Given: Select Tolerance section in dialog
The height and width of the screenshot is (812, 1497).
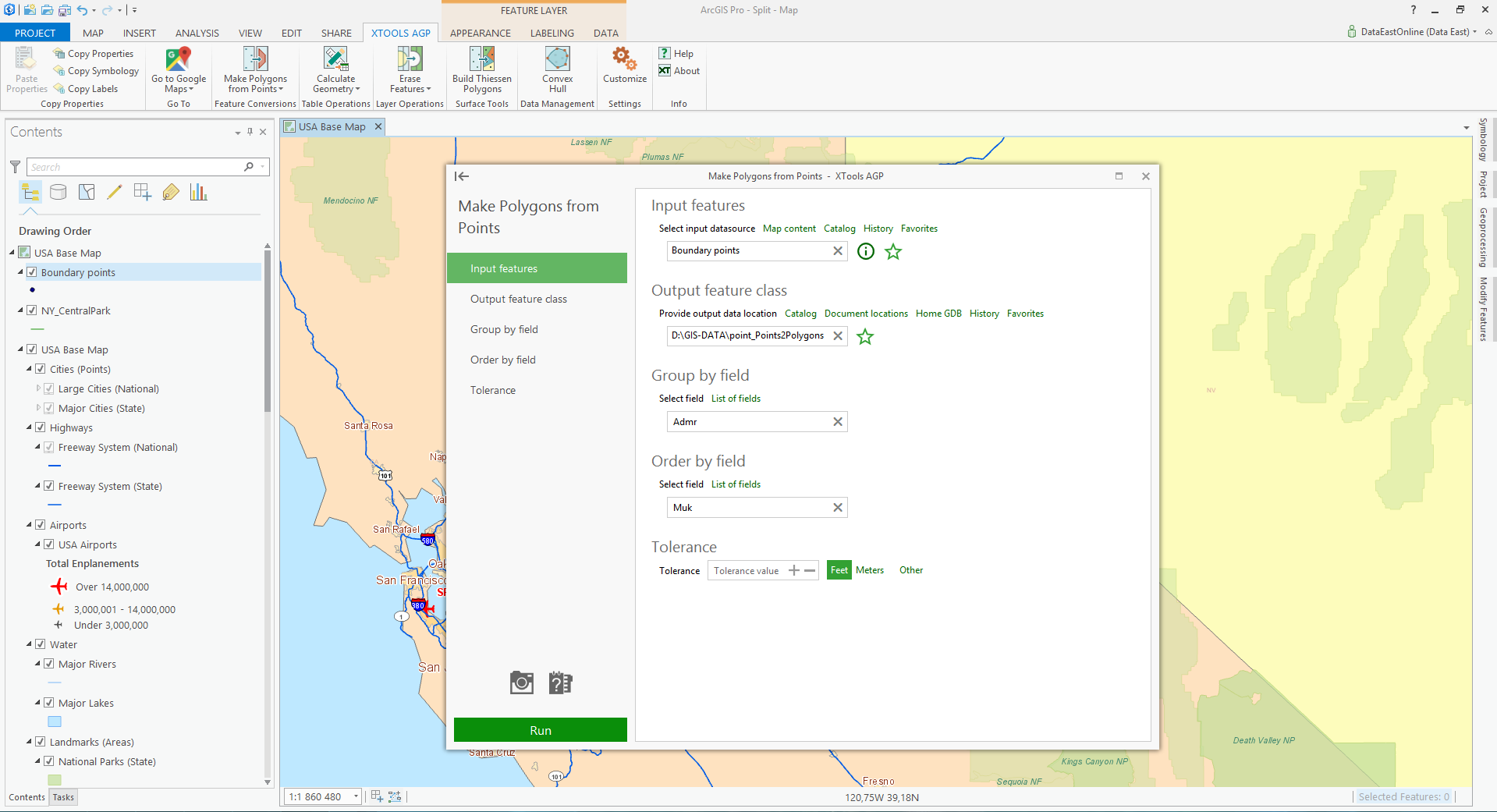Looking at the screenshot, I should click(537, 390).
